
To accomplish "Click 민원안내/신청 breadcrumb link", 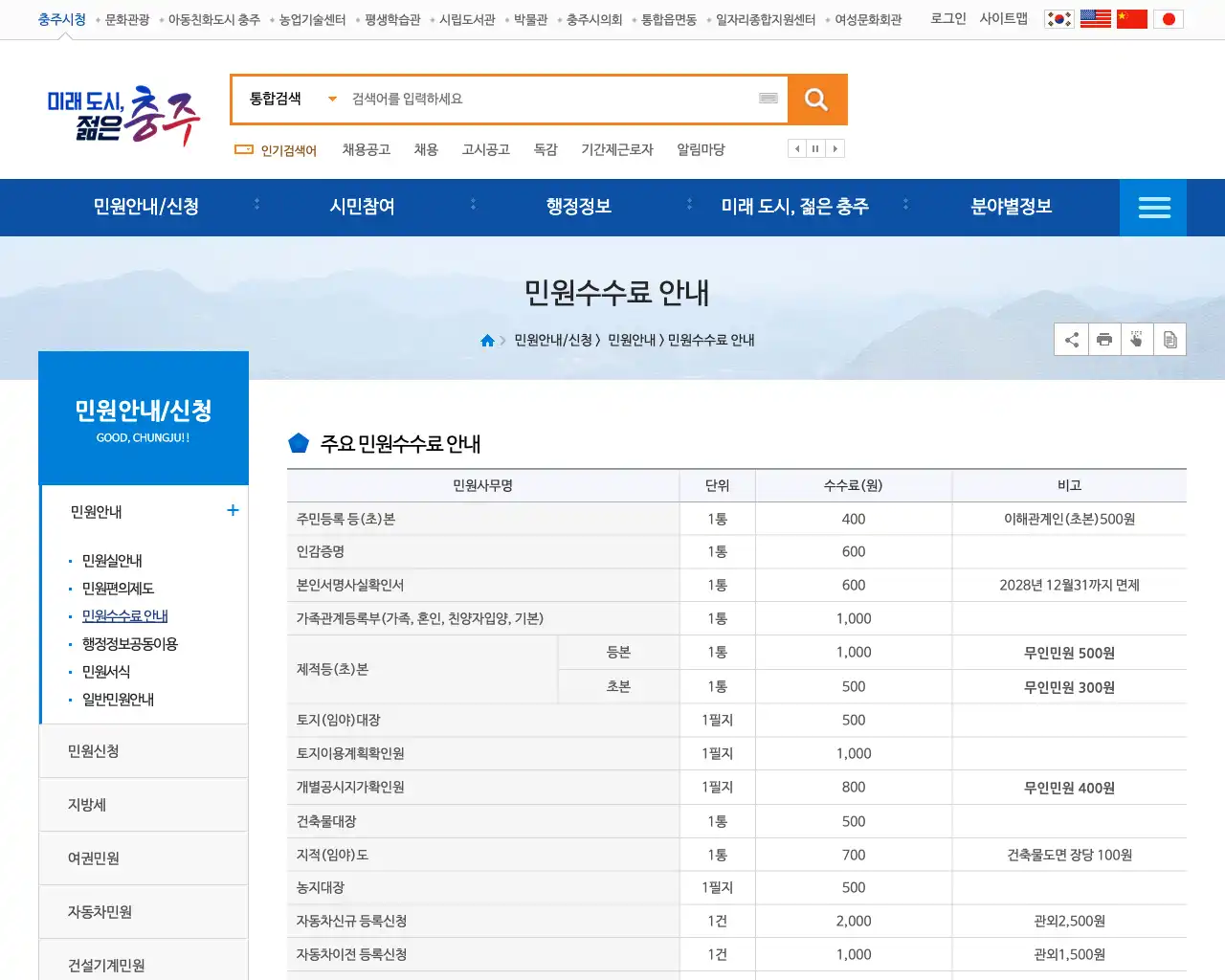I will tap(553, 340).
